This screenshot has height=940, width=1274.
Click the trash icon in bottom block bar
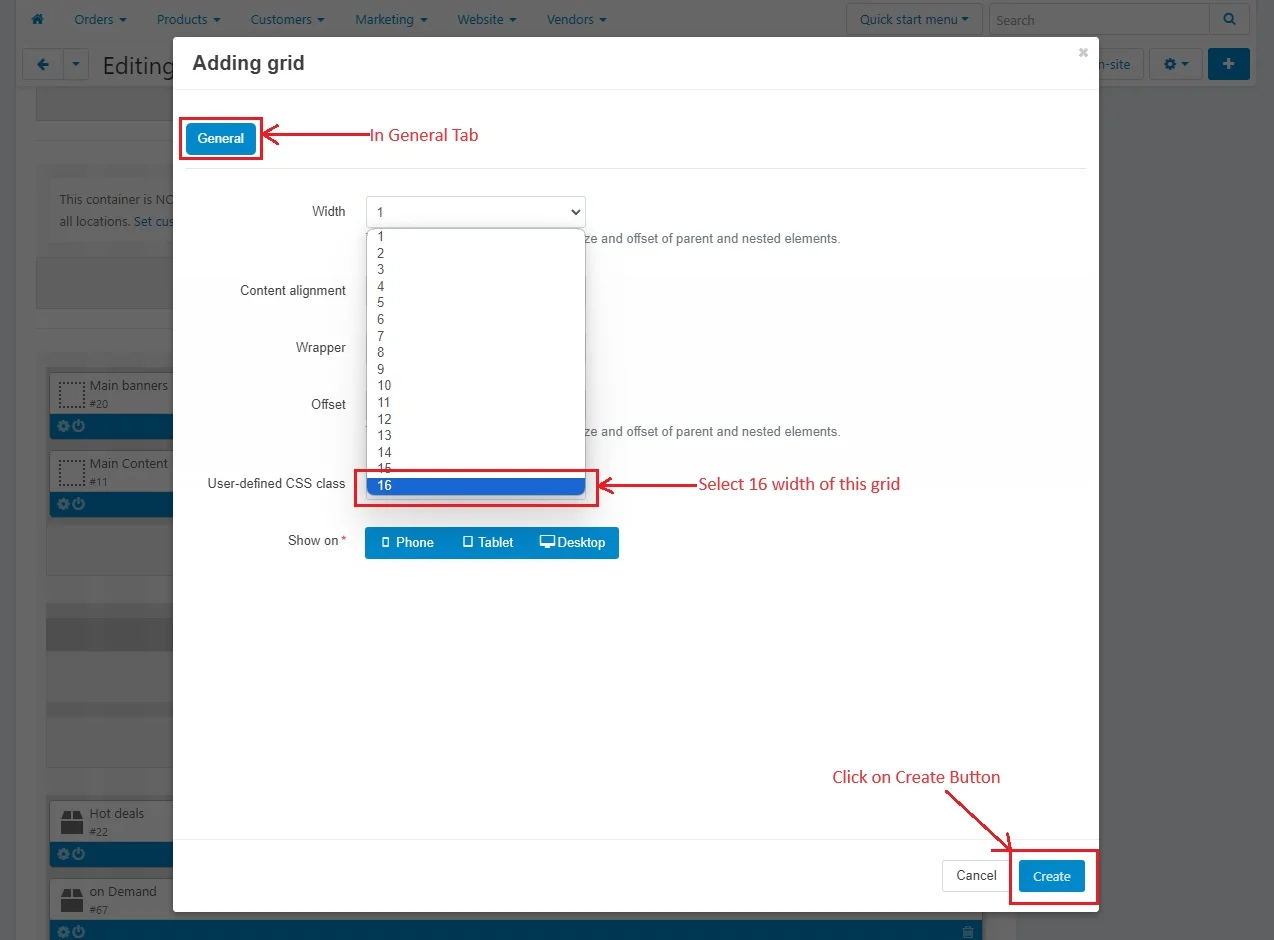(968, 932)
